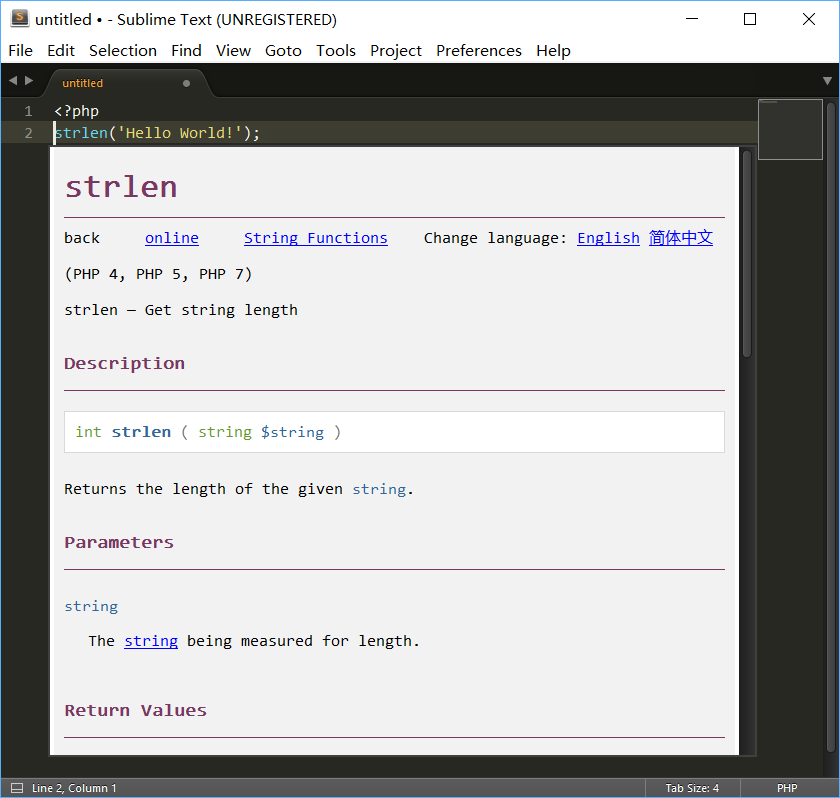The width and height of the screenshot is (840, 798).
Task: Follow the string type link in Parameters
Action: point(151,641)
